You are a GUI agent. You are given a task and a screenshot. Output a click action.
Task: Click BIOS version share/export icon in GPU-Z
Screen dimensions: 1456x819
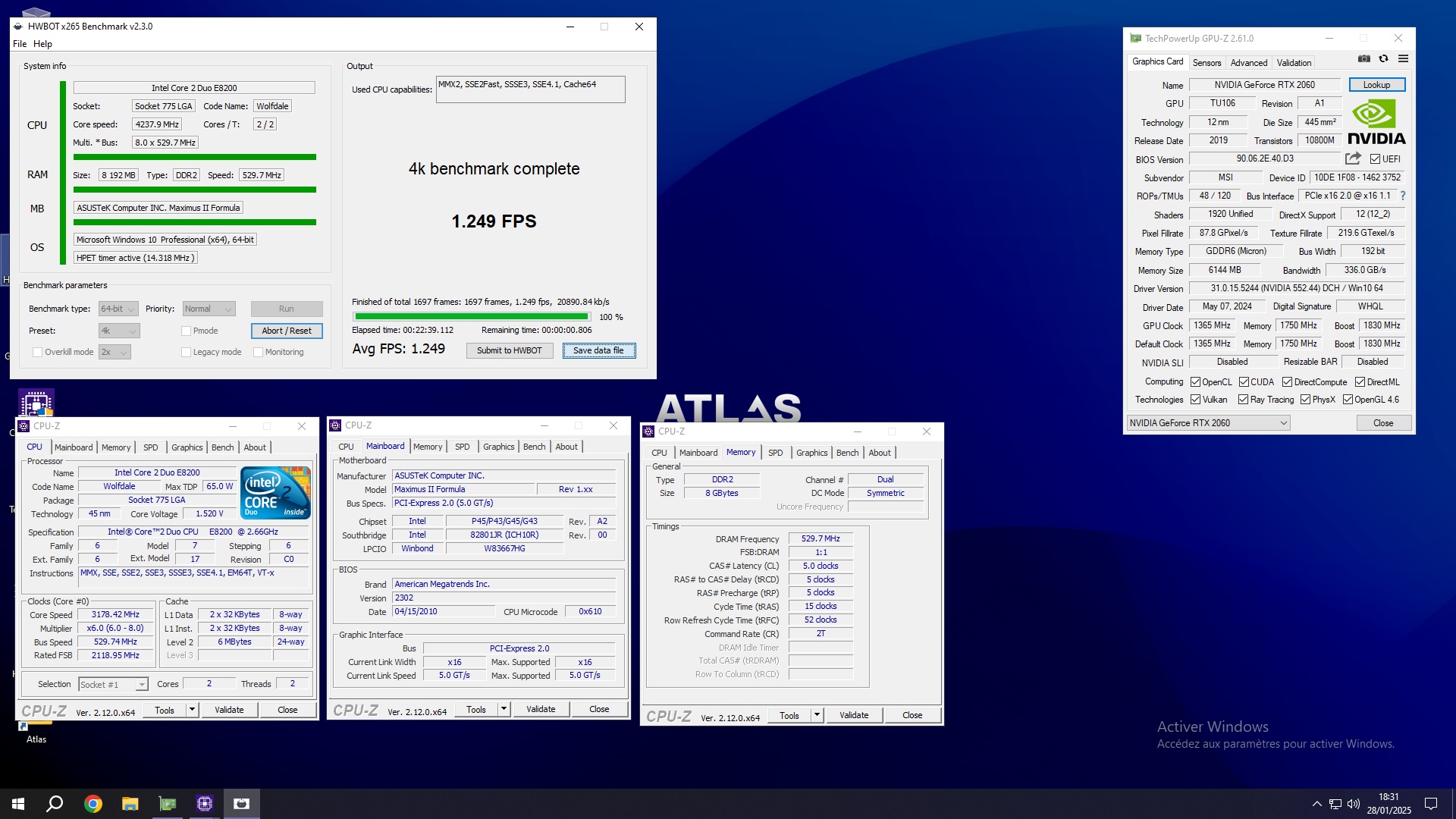(x=1353, y=158)
